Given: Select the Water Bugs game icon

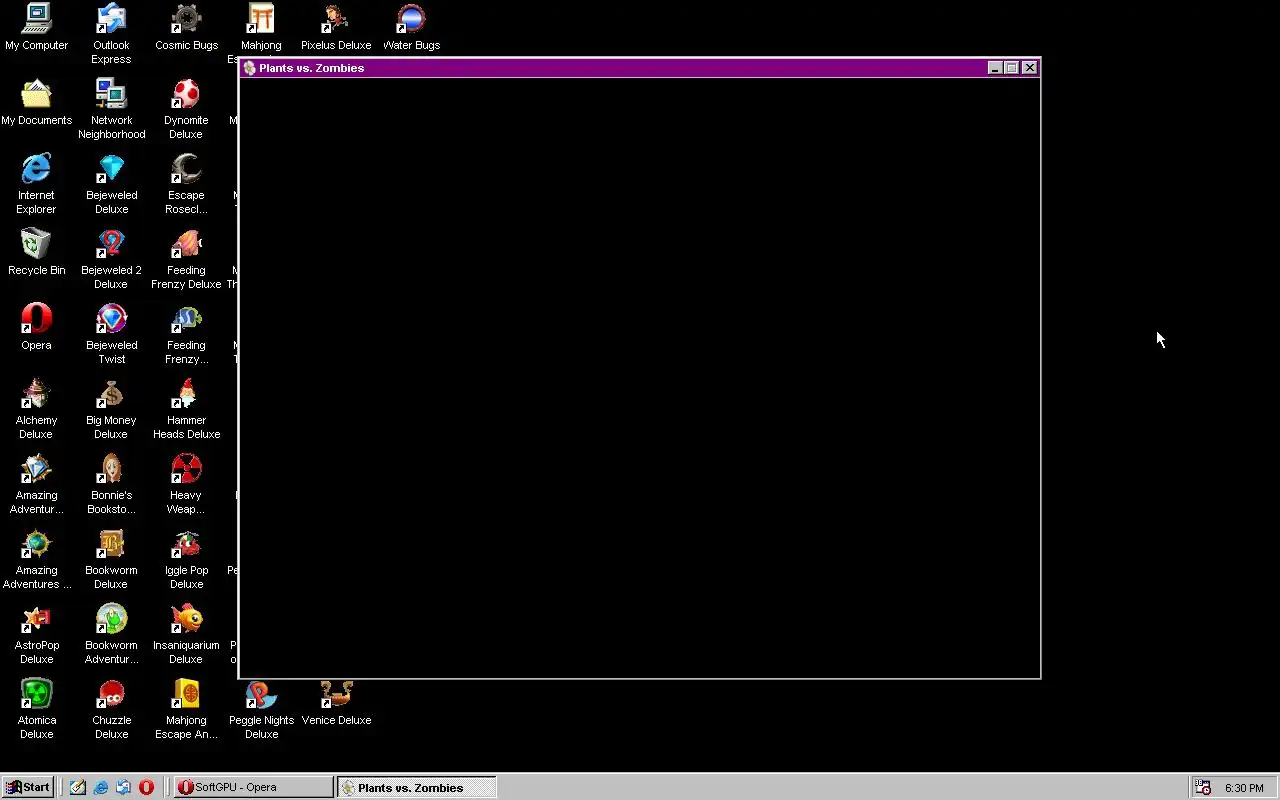Looking at the screenshot, I should pos(411,27).
